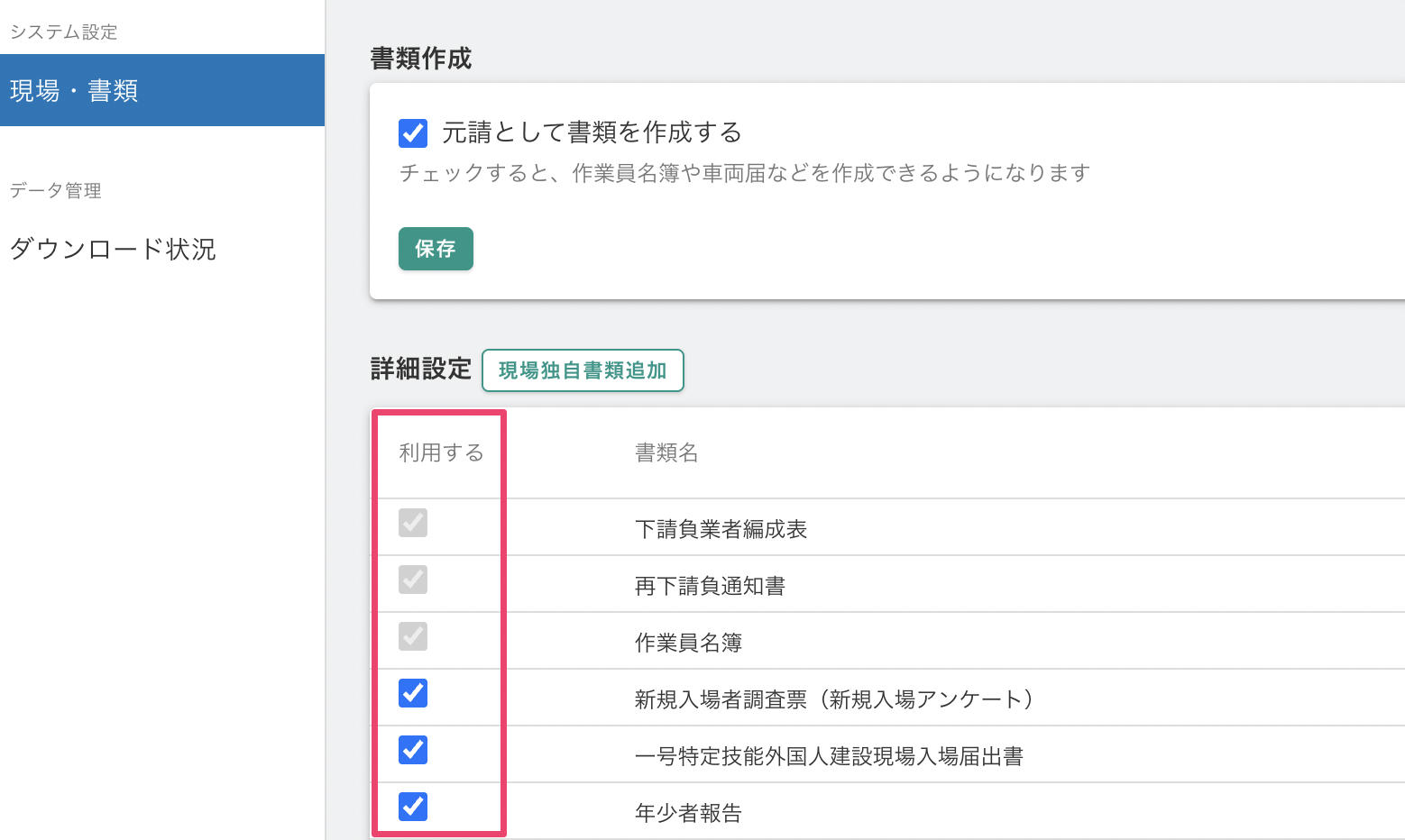Click the システム設定 sidebar section header
The height and width of the screenshot is (840, 1405).
pyautogui.click(x=64, y=32)
